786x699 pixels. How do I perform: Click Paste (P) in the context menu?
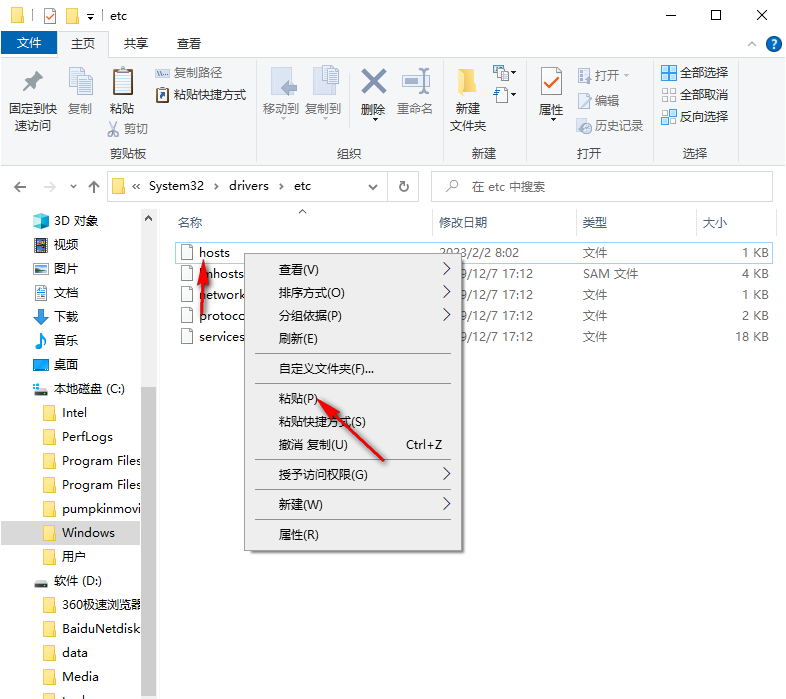(353, 399)
